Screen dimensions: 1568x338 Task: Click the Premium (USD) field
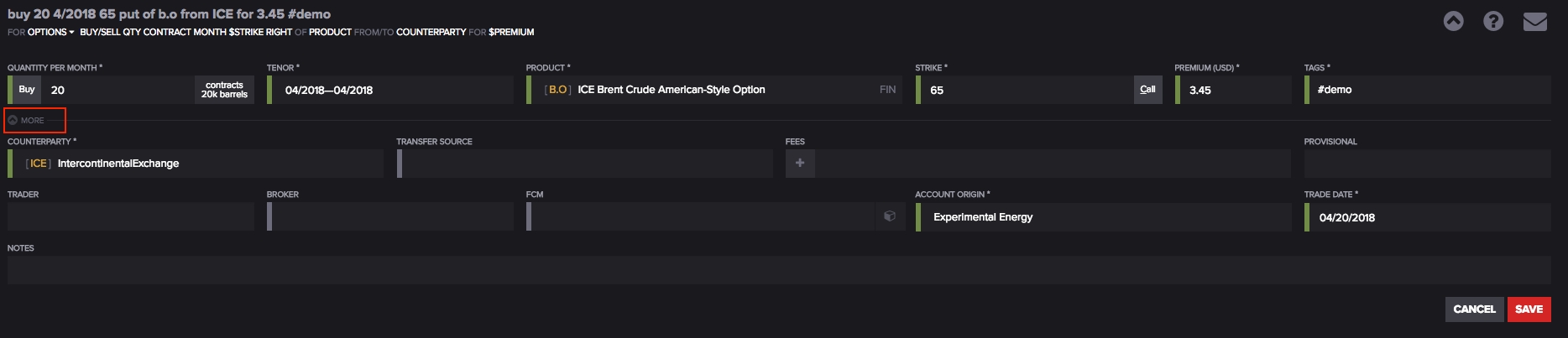pyautogui.click(x=1234, y=90)
